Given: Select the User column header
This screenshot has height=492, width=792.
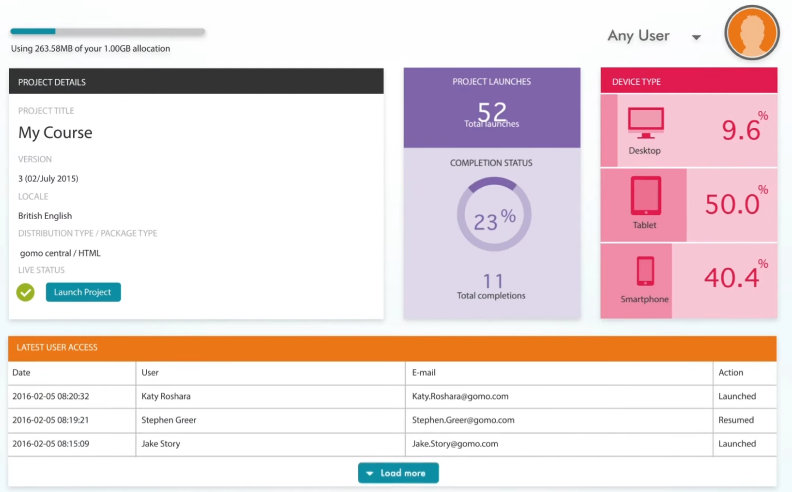Looking at the screenshot, I should (150, 373).
